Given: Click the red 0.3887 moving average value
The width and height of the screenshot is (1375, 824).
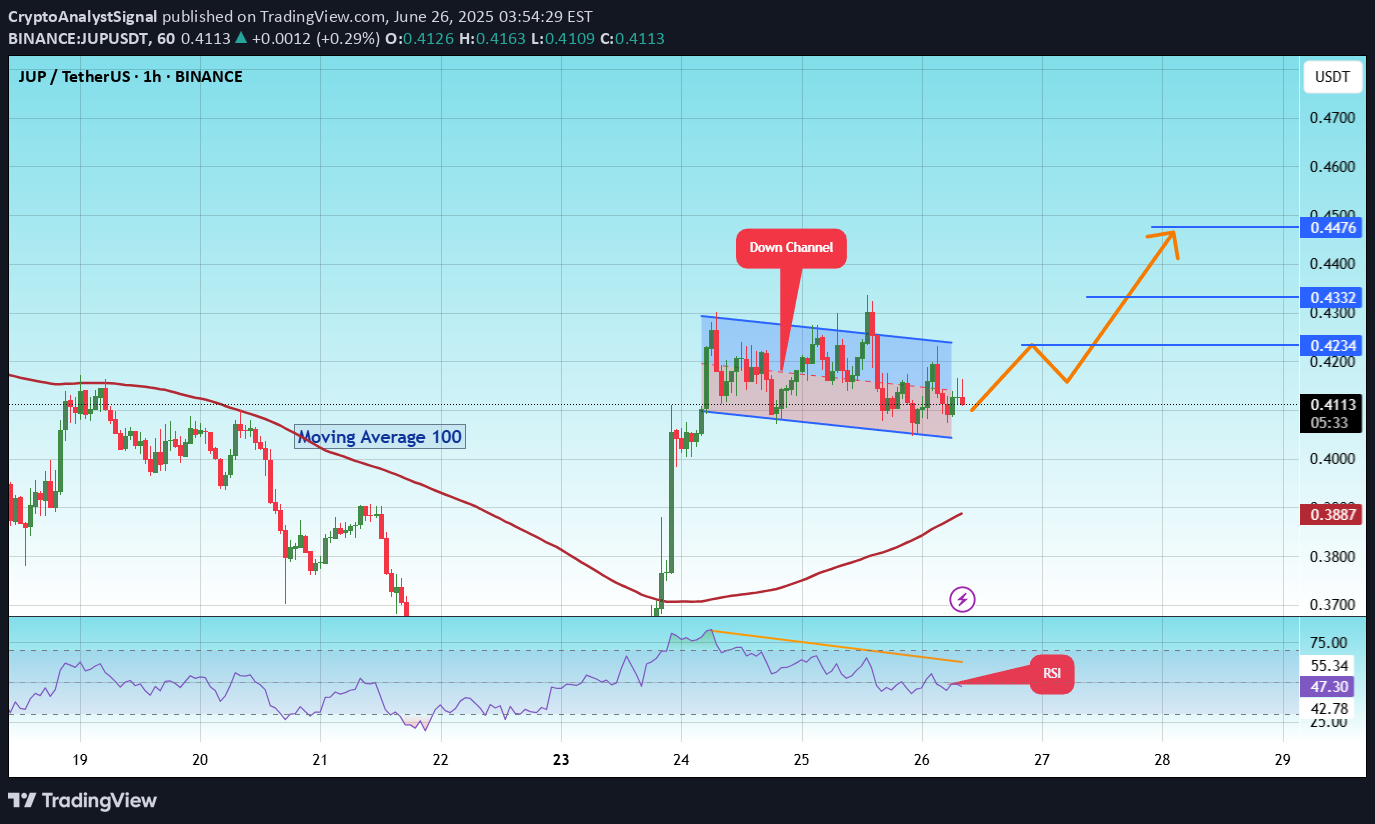Looking at the screenshot, I should point(1332,515).
